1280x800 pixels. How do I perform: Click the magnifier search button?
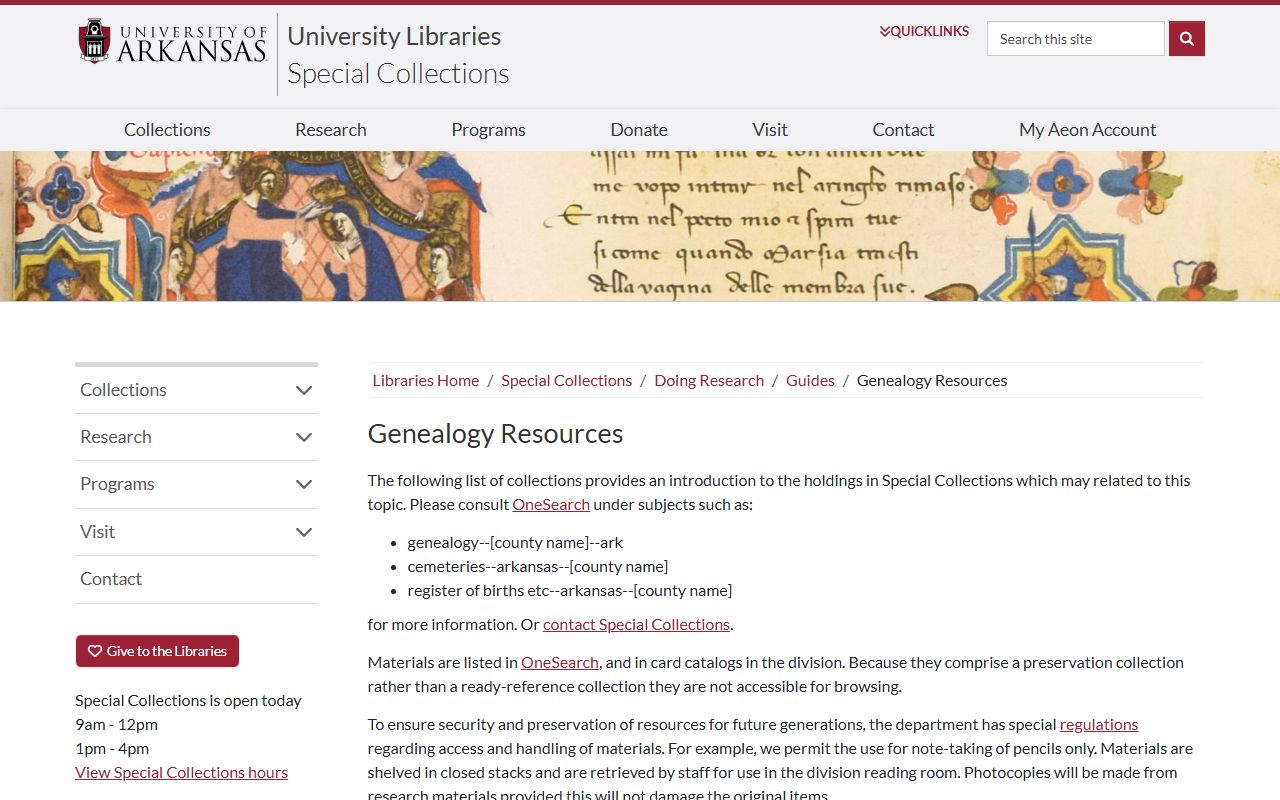coord(1187,39)
